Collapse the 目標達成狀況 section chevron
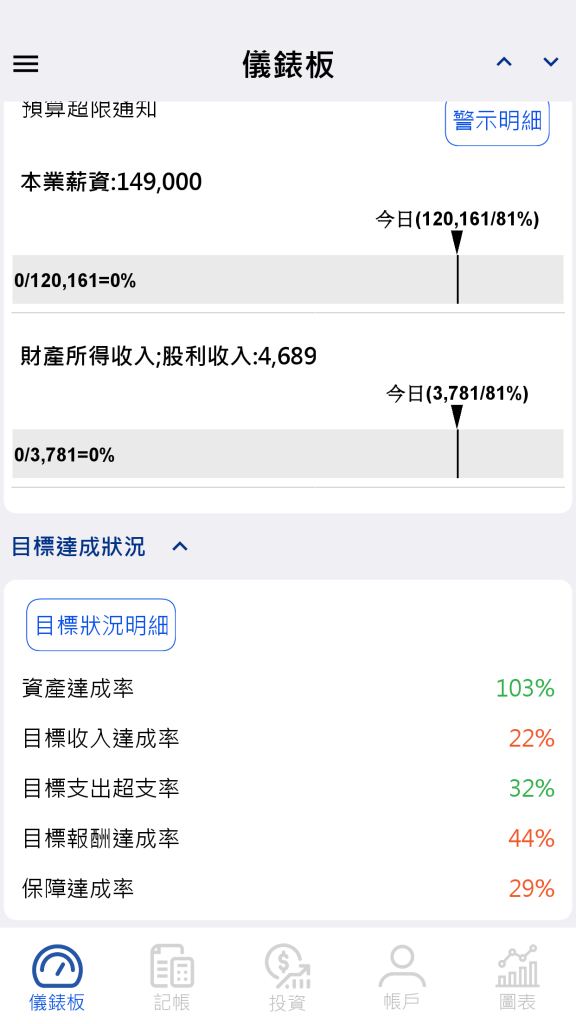Viewport: 576px width, 1024px height. (x=180, y=547)
